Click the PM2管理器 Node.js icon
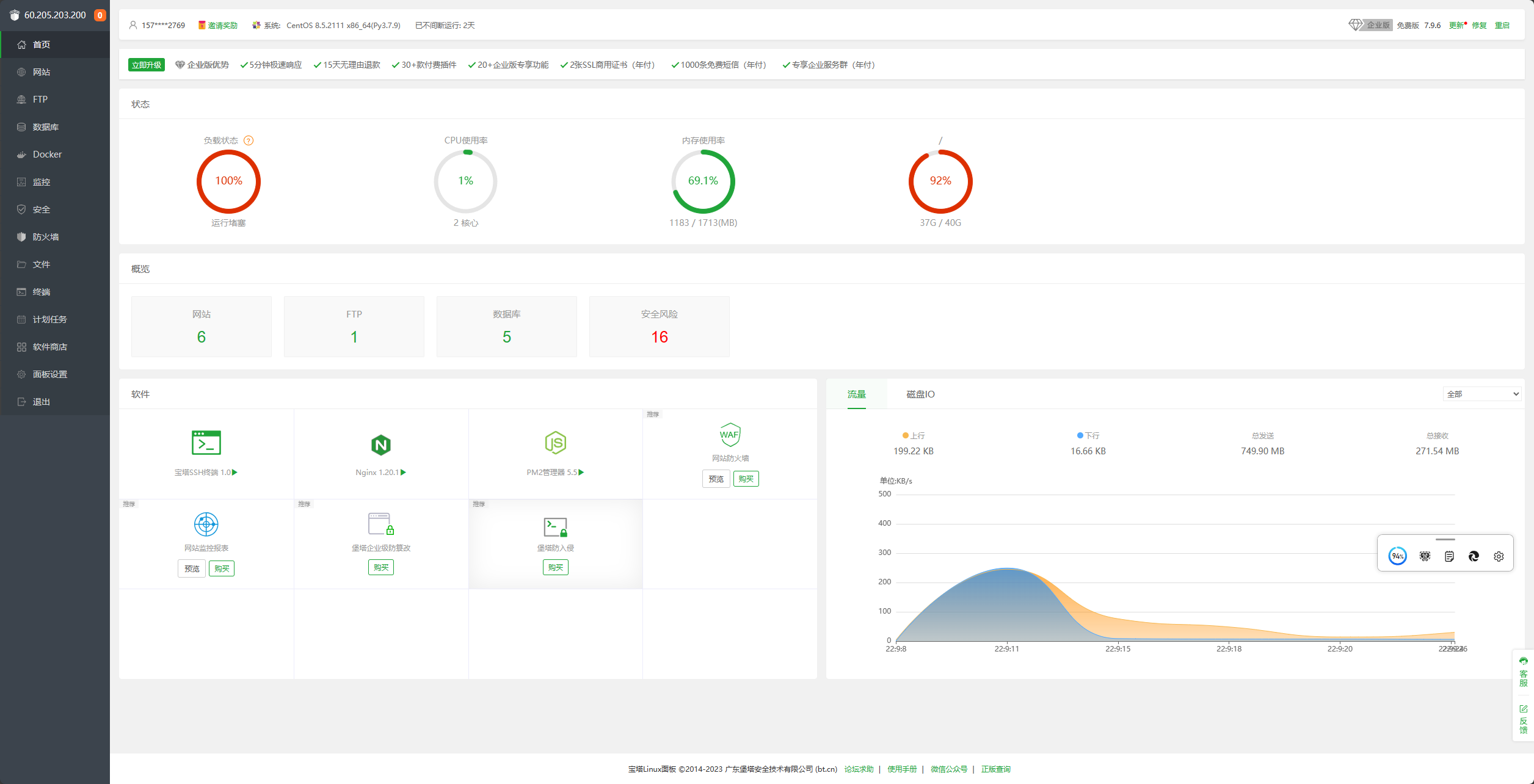Screen dimensions: 1534x784 (x=556, y=443)
